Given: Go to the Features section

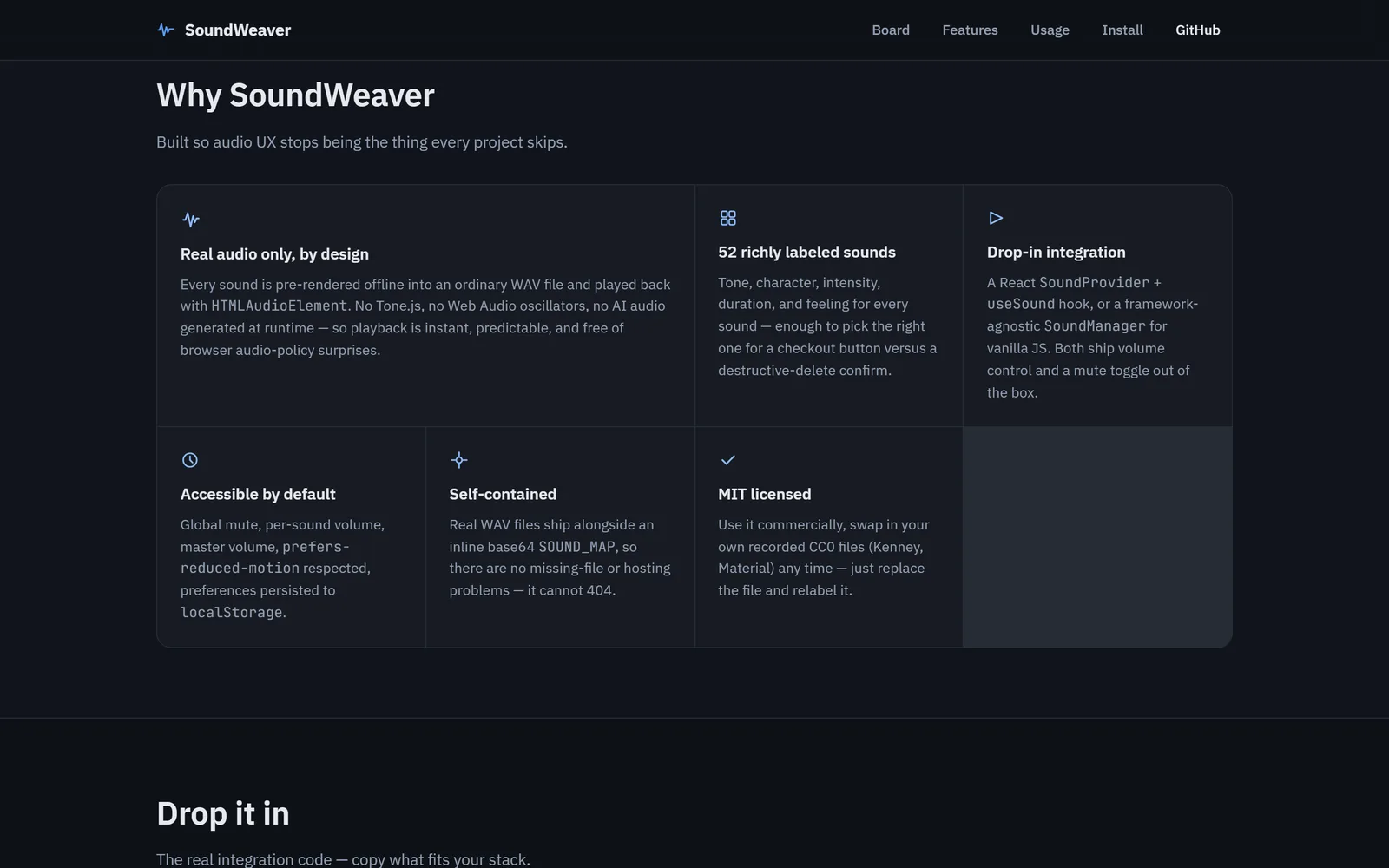Looking at the screenshot, I should (x=970, y=30).
